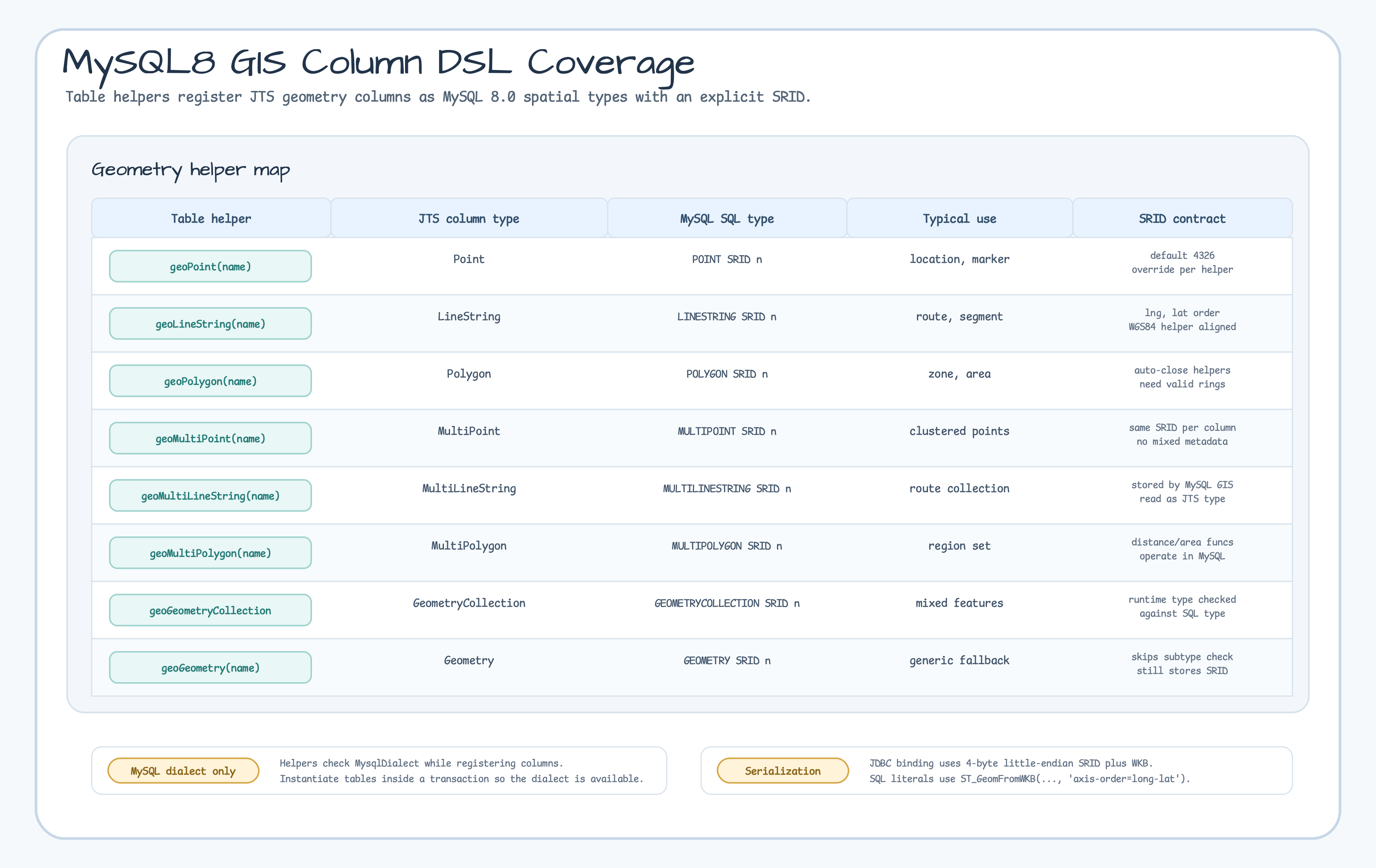Image resolution: width=1376 pixels, height=868 pixels.
Task: Click the 'GEOMETRY SRID n' cell
Action: coord(727,660)
